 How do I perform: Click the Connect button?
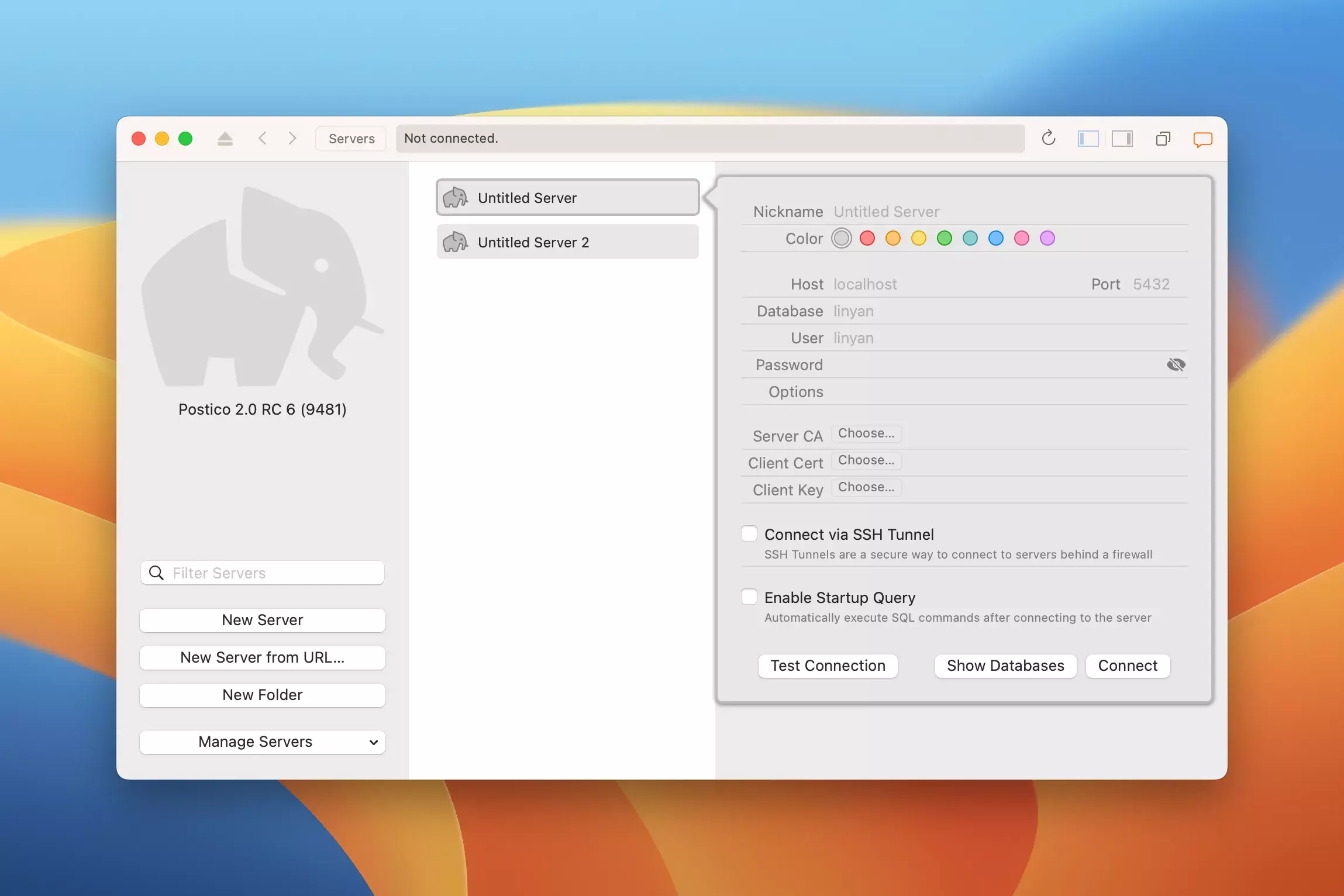pos(1127,666)
